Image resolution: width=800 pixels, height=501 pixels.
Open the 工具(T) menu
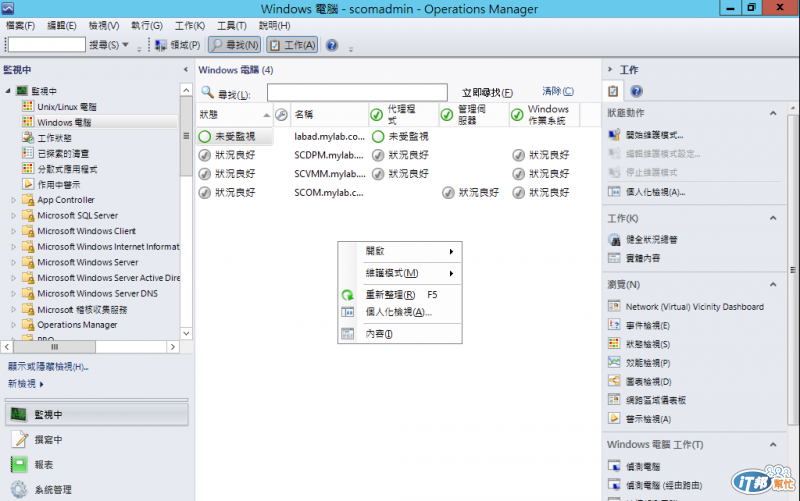point(232,26)
